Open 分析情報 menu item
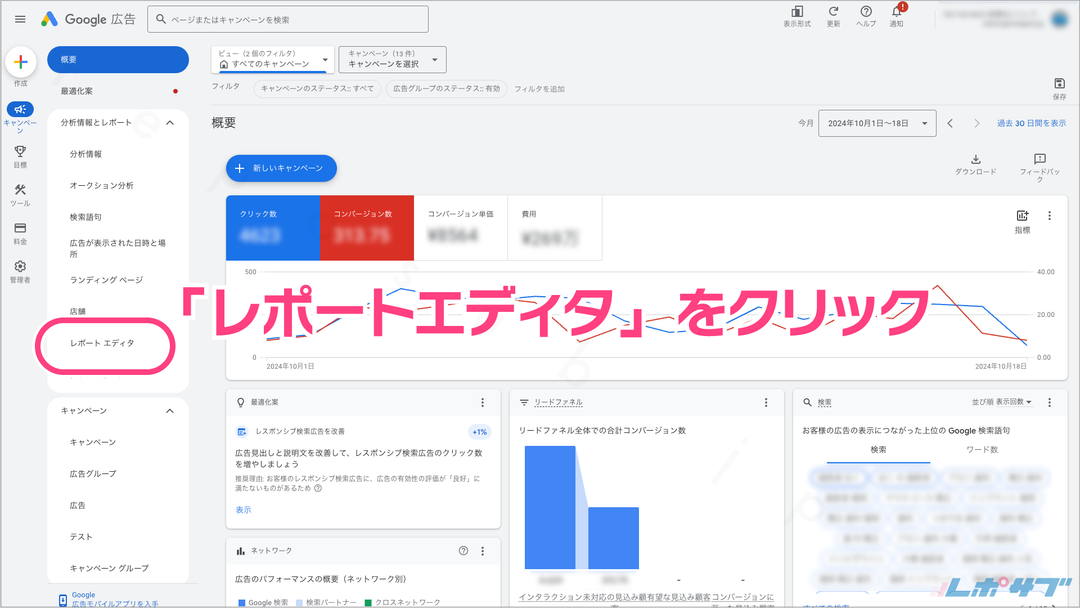 tap(85, 154)
